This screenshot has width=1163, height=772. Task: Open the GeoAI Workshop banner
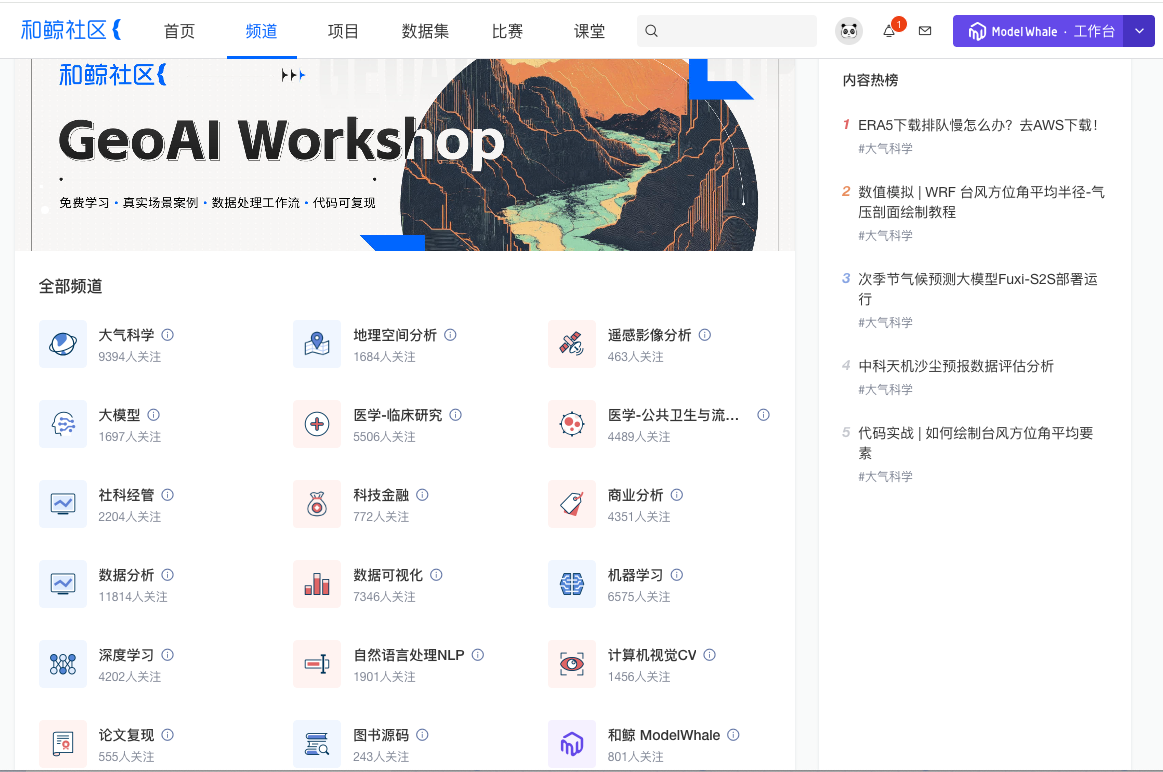[x=404, y=154]
